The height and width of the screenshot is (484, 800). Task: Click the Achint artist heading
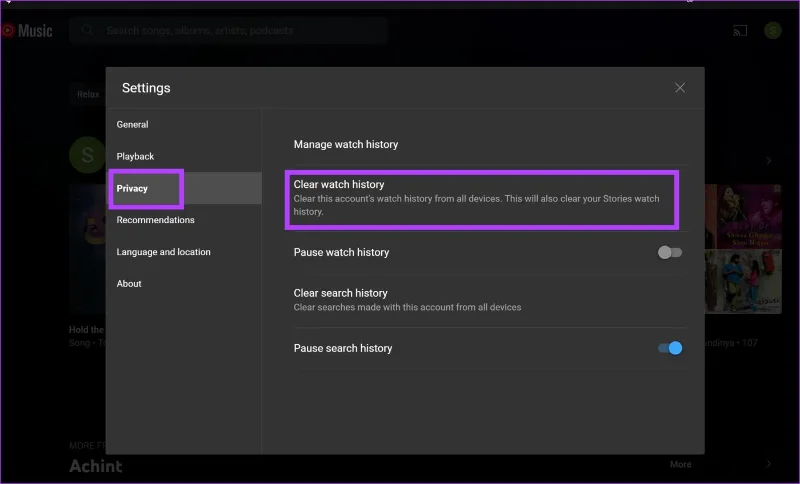point(95,466)
